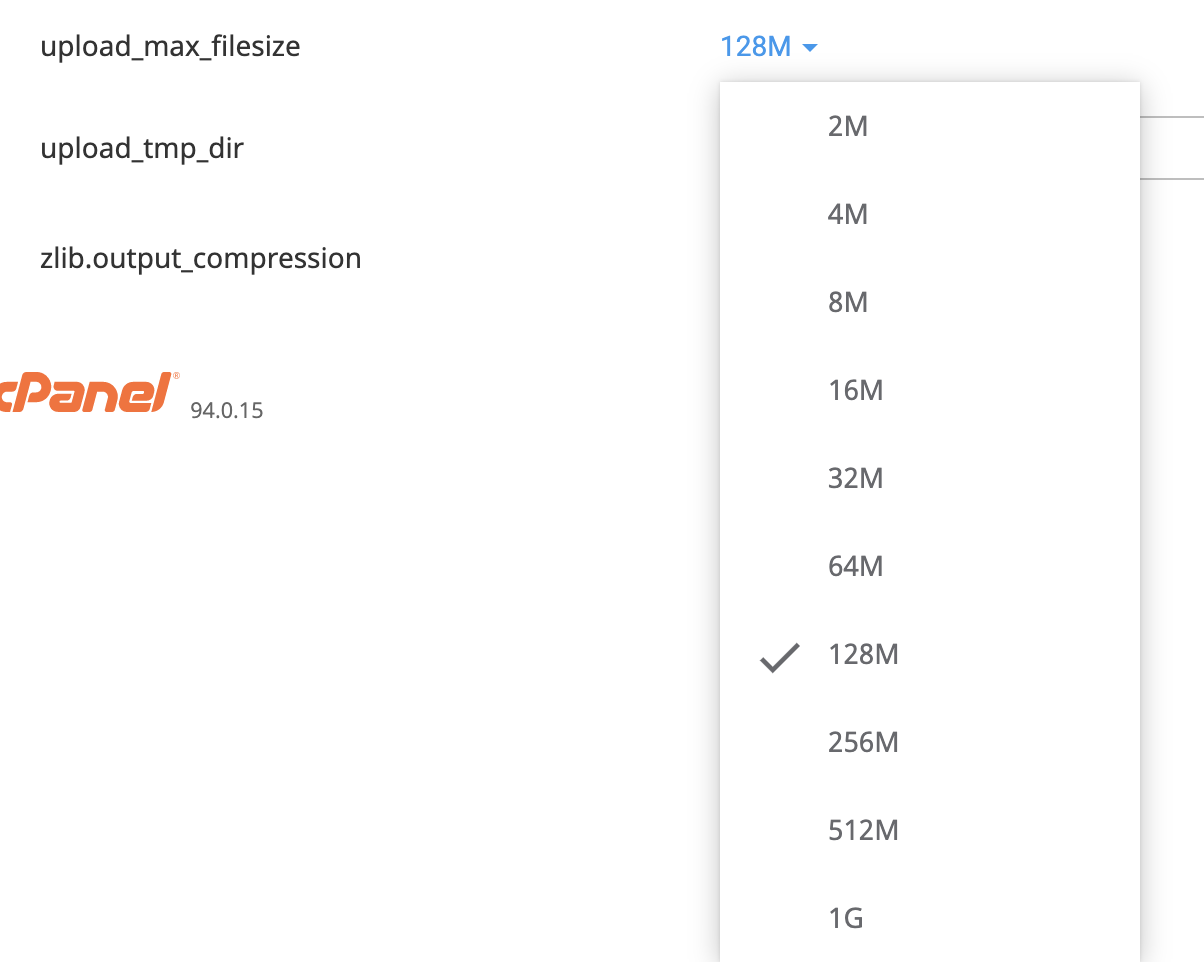1204x962 pixels.
Task: Set the value to 64M
Action: pyautogui.click(x=930, y=566)
